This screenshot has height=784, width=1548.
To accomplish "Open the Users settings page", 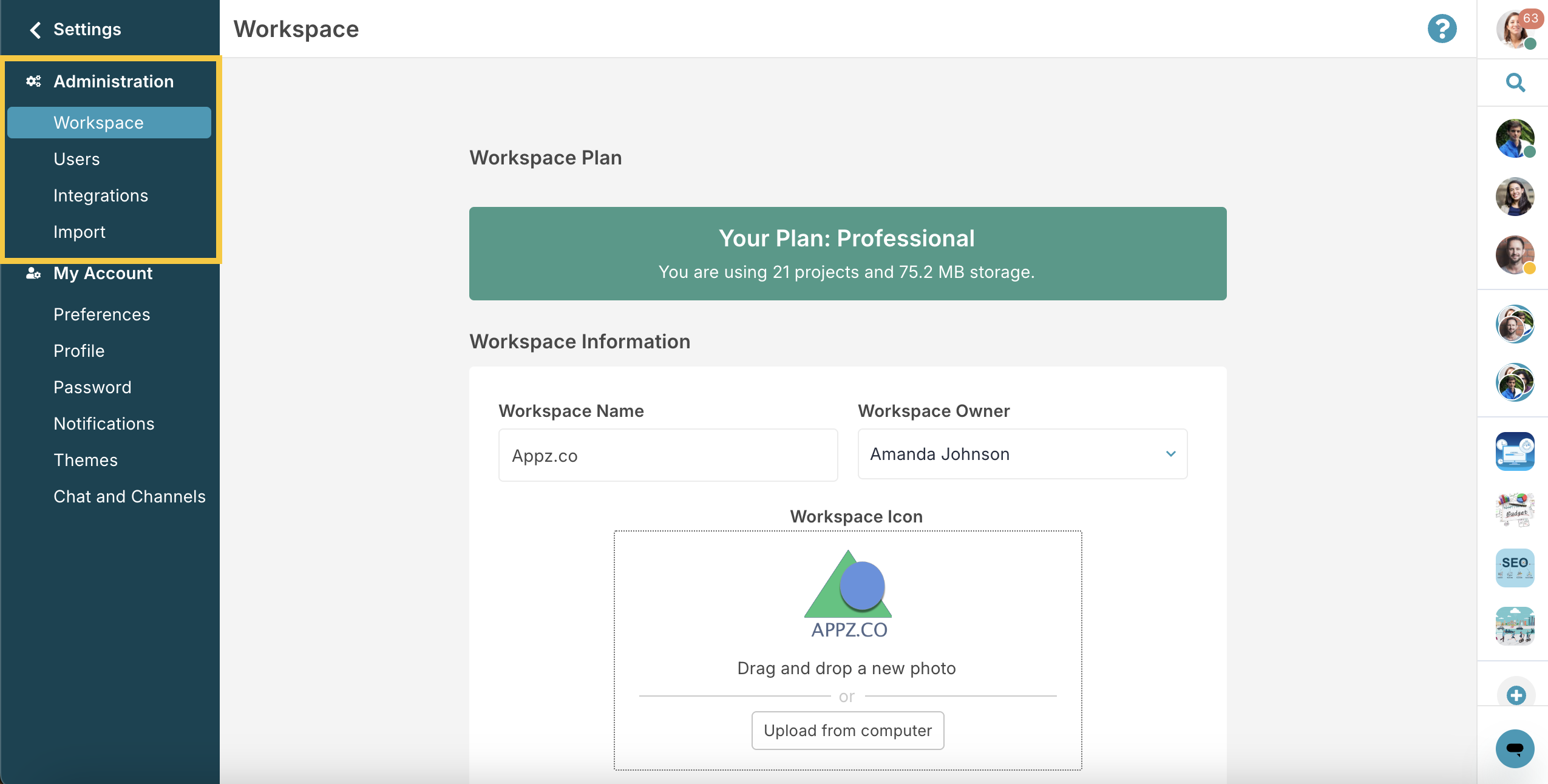I will point(76,159).
